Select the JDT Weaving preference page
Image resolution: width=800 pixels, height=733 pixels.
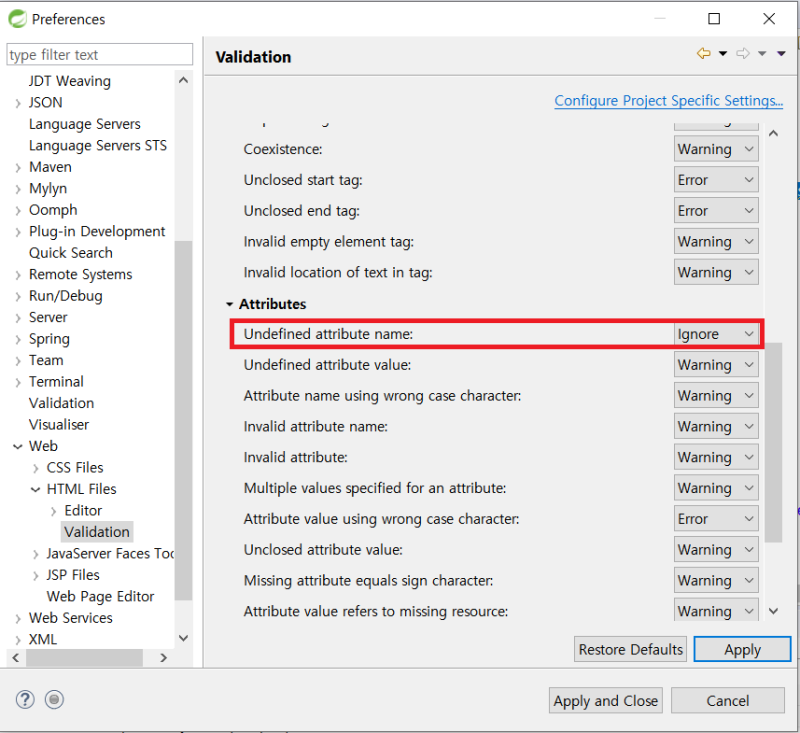tap(70, 81)
